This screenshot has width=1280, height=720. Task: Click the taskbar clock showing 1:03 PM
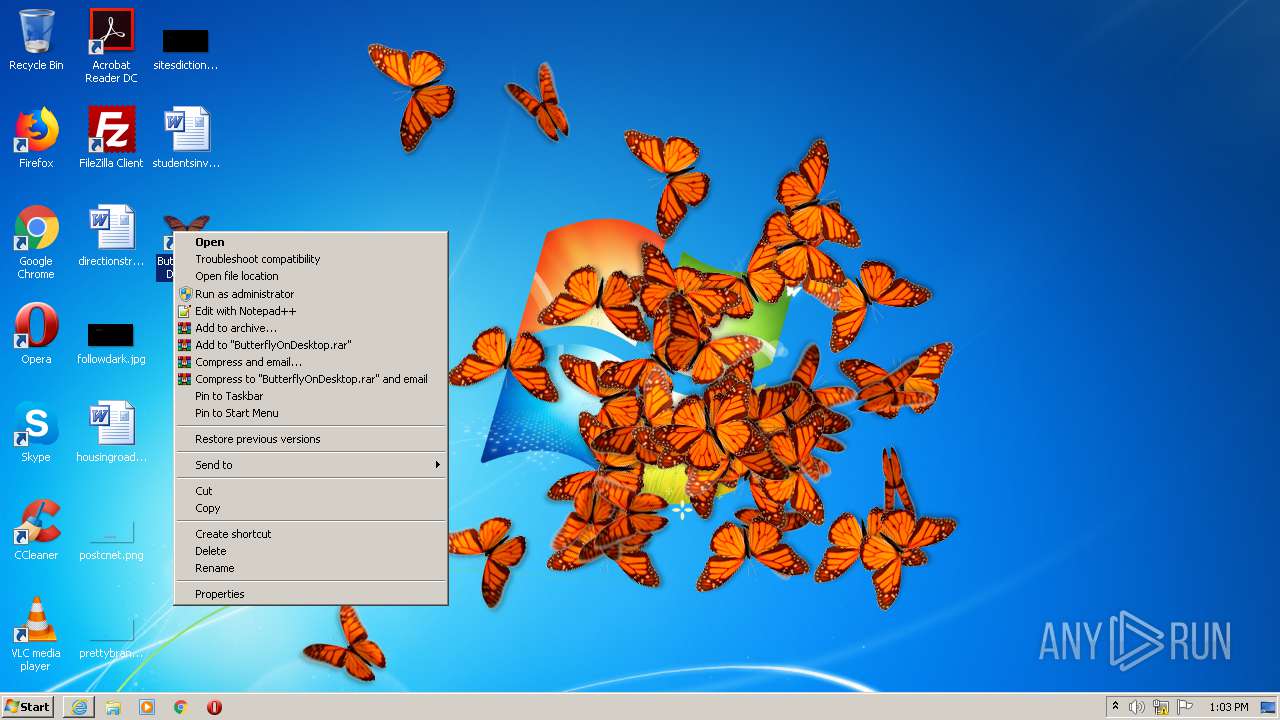point(1228,707)
